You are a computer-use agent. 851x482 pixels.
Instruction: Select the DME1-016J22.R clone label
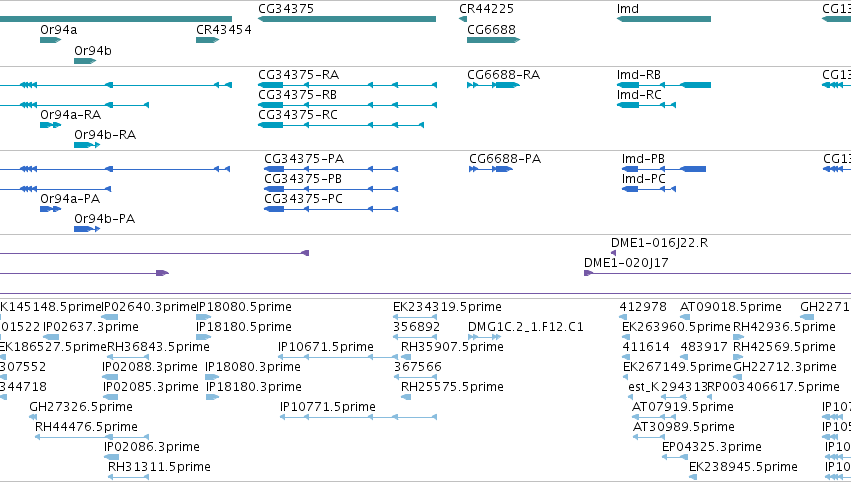pyautogui.click(x=659, y=243)
